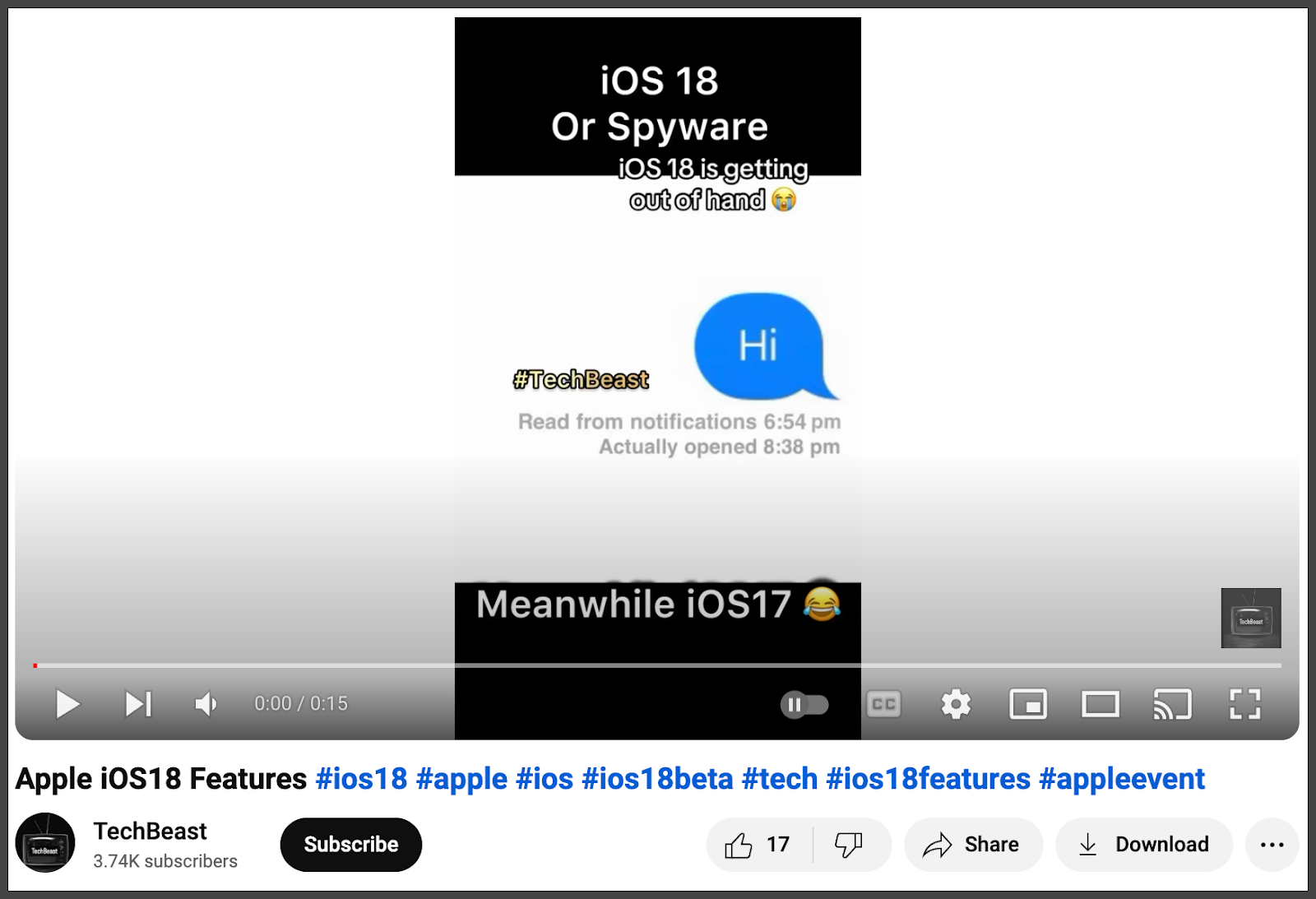Image resolution: width=1316 pixels, height=899 pixels.
Task: Open the #tech hashtag link
Action: 780,779
